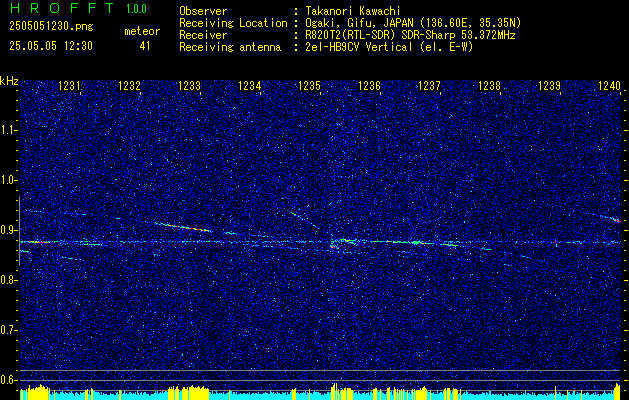629x400 pixels.
Task: Click receiver text R820T2(RTL-SDR) SDR-Sharp 53.372MHz
Action: (409, 35)
